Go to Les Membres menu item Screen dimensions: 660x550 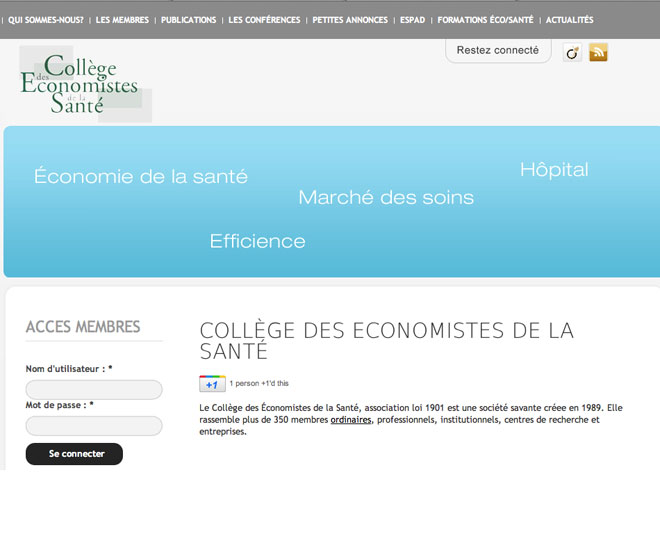click(x=122, y=20)
